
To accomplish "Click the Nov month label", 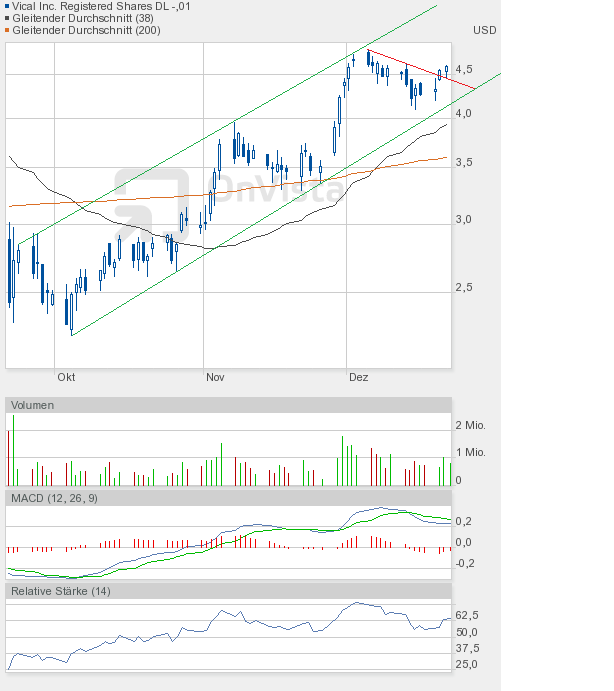I will [x=215, y=377].
